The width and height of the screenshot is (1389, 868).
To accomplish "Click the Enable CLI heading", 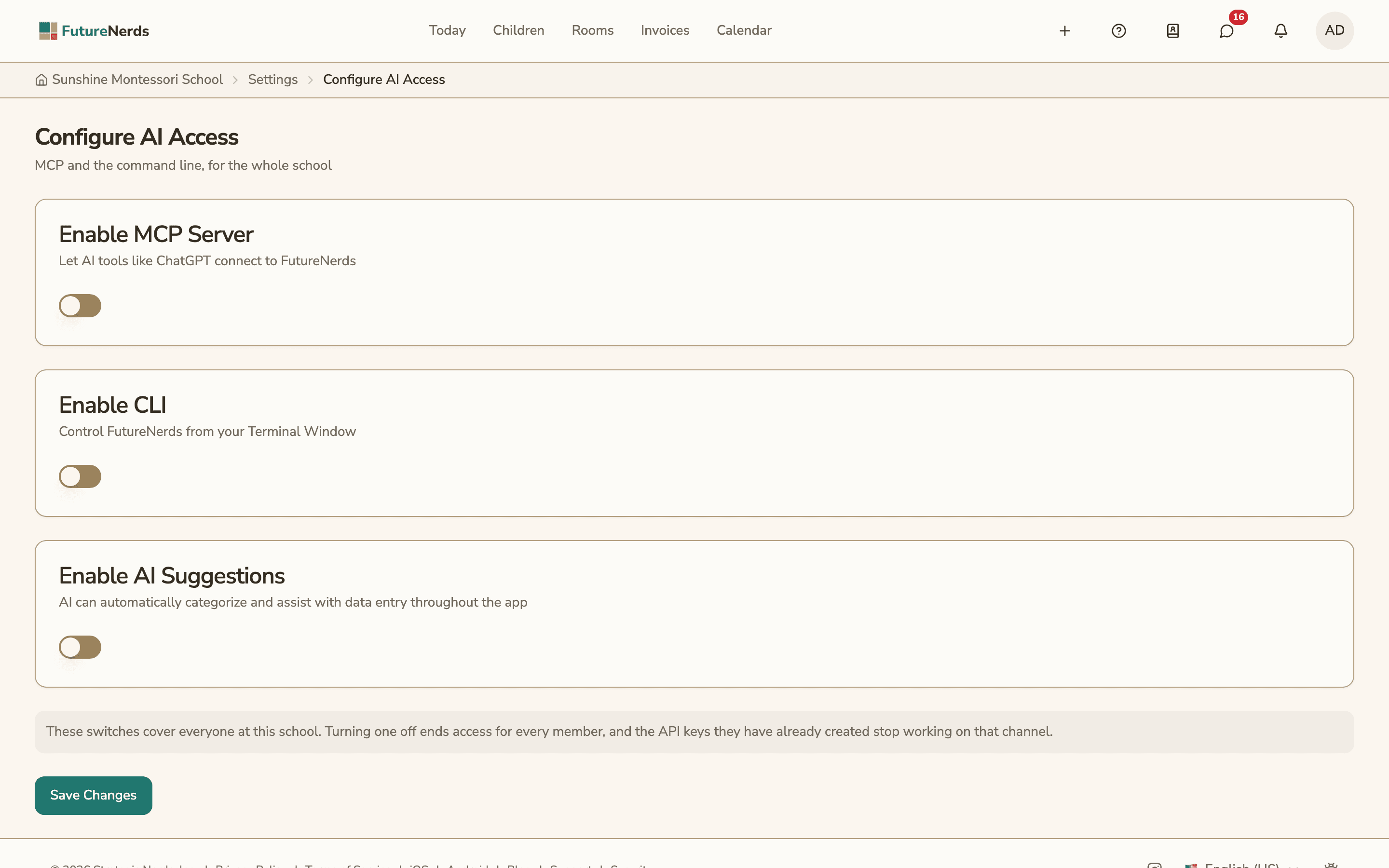I will 112,405.
